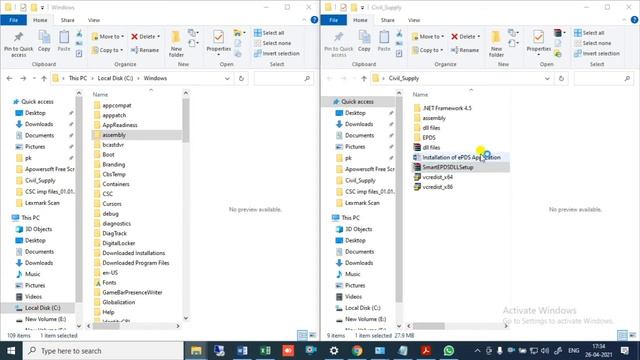640x360 pixels.
Task: Select 3D Objects in Civil_Supply window tree
Action: point(358,229)
